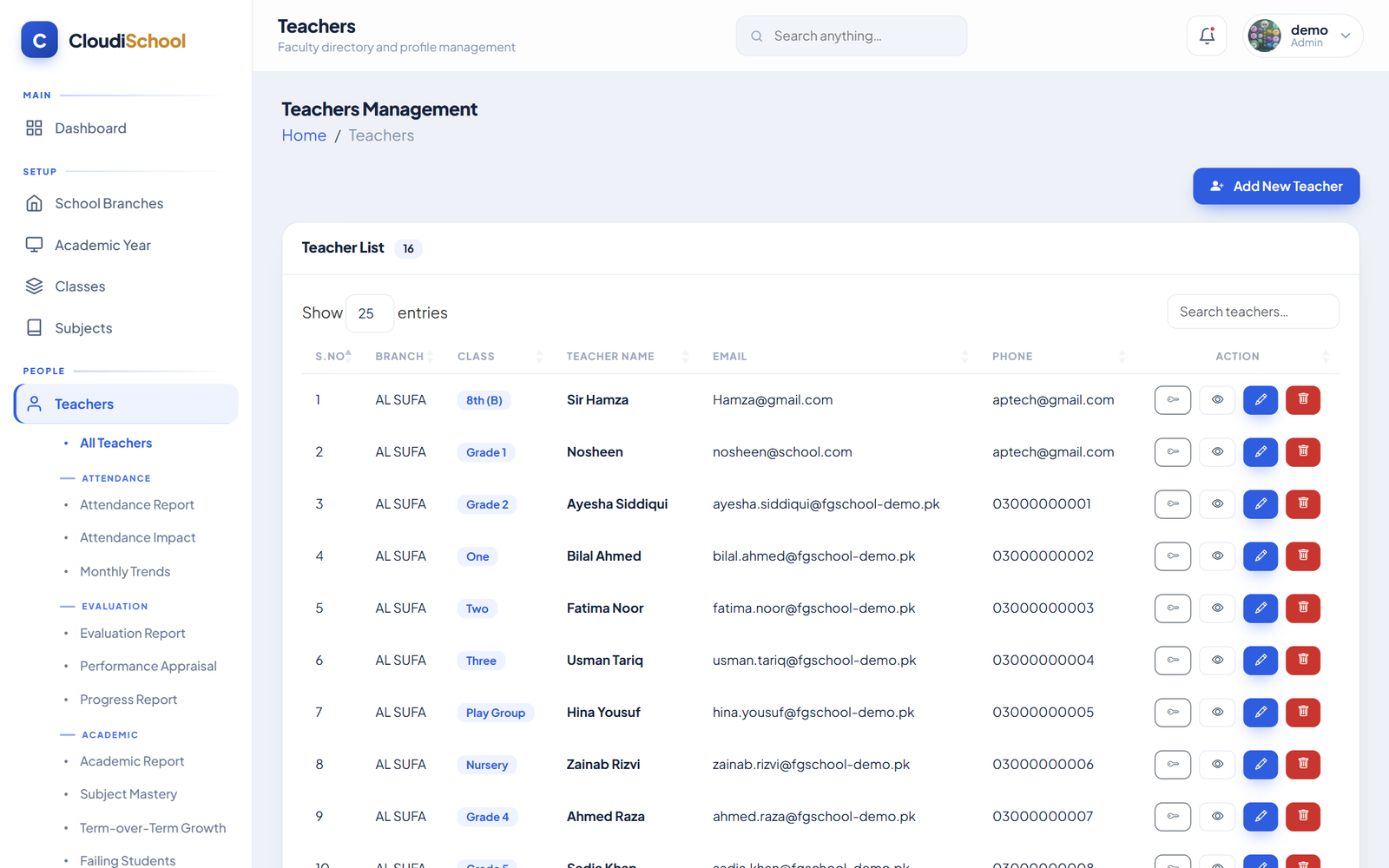Click the Search anything field
The height and width of the screenshot is (868, 1389).
tap(852, 36)
